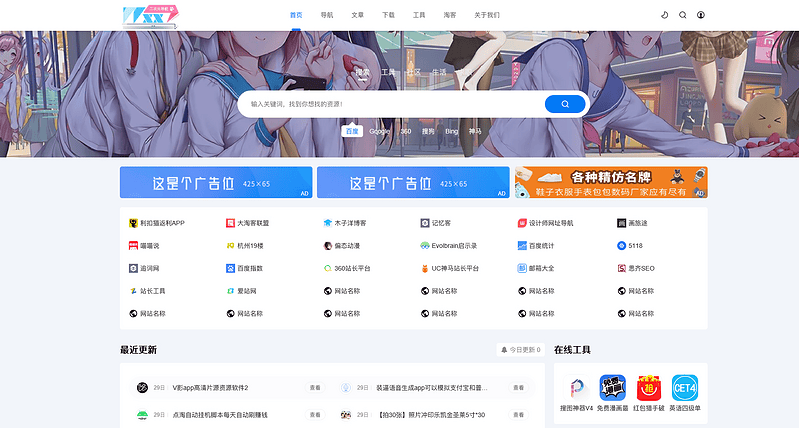The width and height of the screenshot is (799, 428).
Task: Choose Google as search engine
Action: [379, 131]
